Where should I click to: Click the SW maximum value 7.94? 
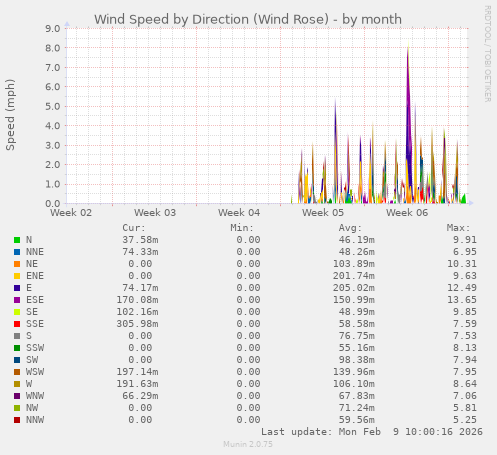[x=465, y=360]
